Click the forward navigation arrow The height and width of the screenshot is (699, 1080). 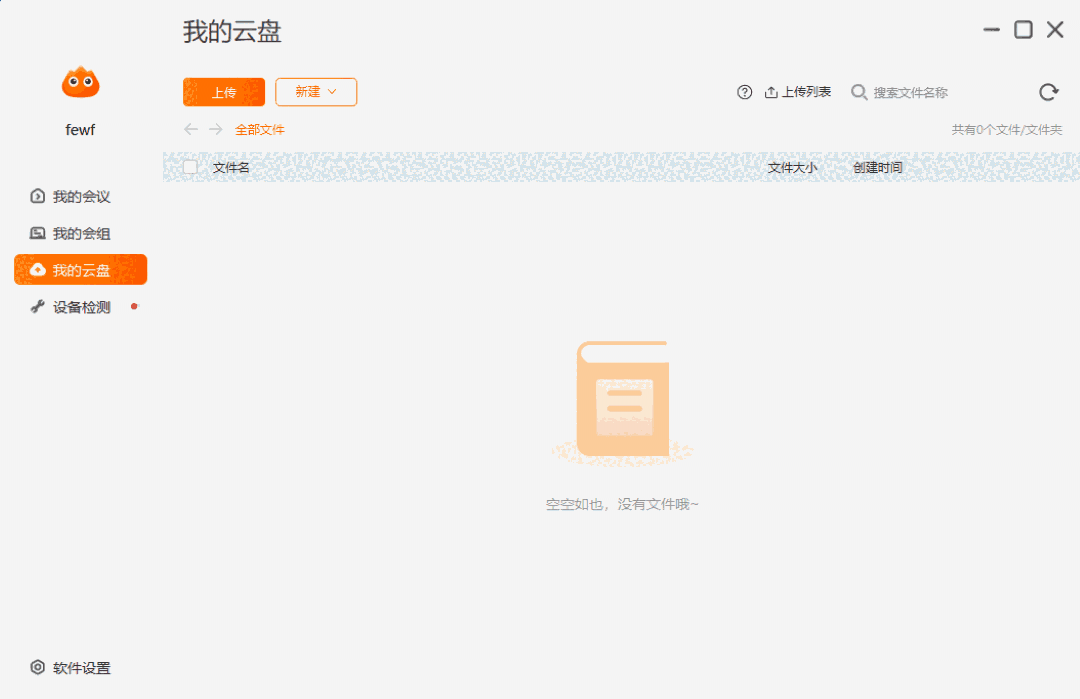tap(214, 129)
